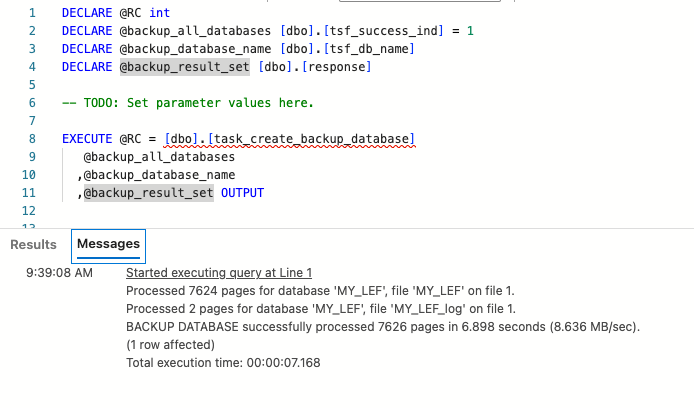
Task: Click 'Total execution time: 00:00:07.168' message
Action: coord(223,363)
